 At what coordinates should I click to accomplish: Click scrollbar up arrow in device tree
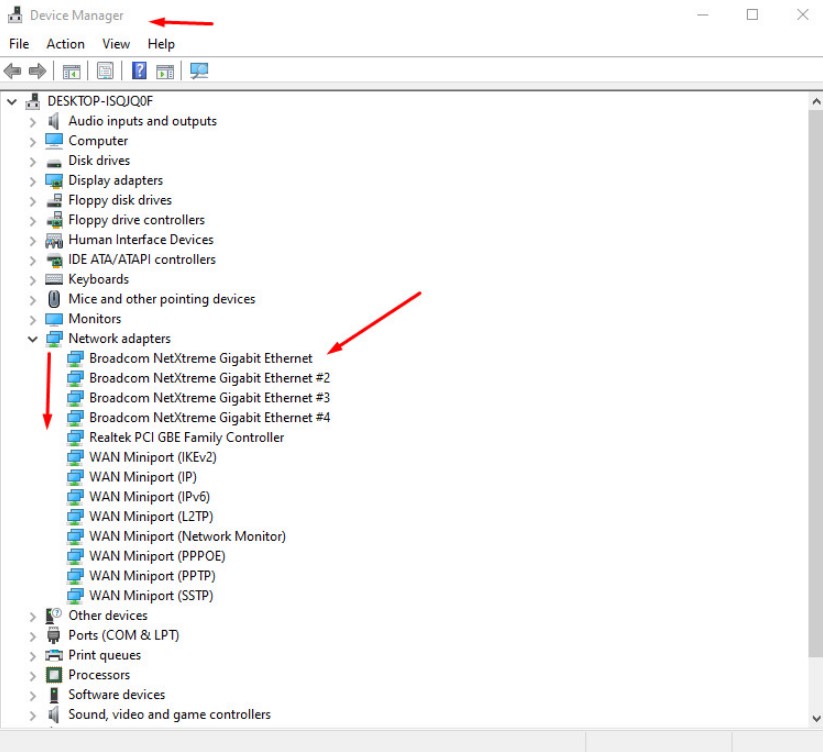816,102
